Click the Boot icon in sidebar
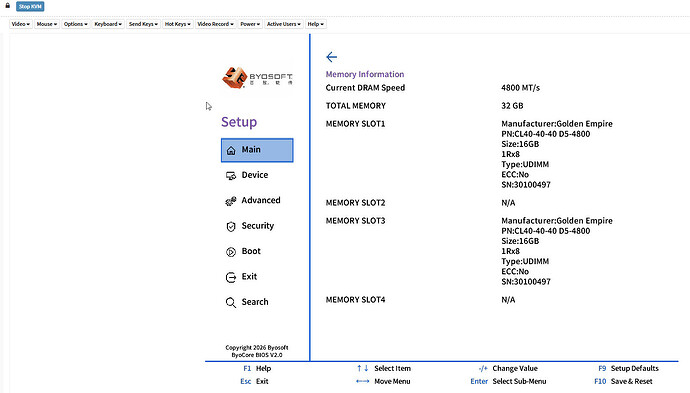The width and height of the screenshot is (690, 393). tap(231, 252)
